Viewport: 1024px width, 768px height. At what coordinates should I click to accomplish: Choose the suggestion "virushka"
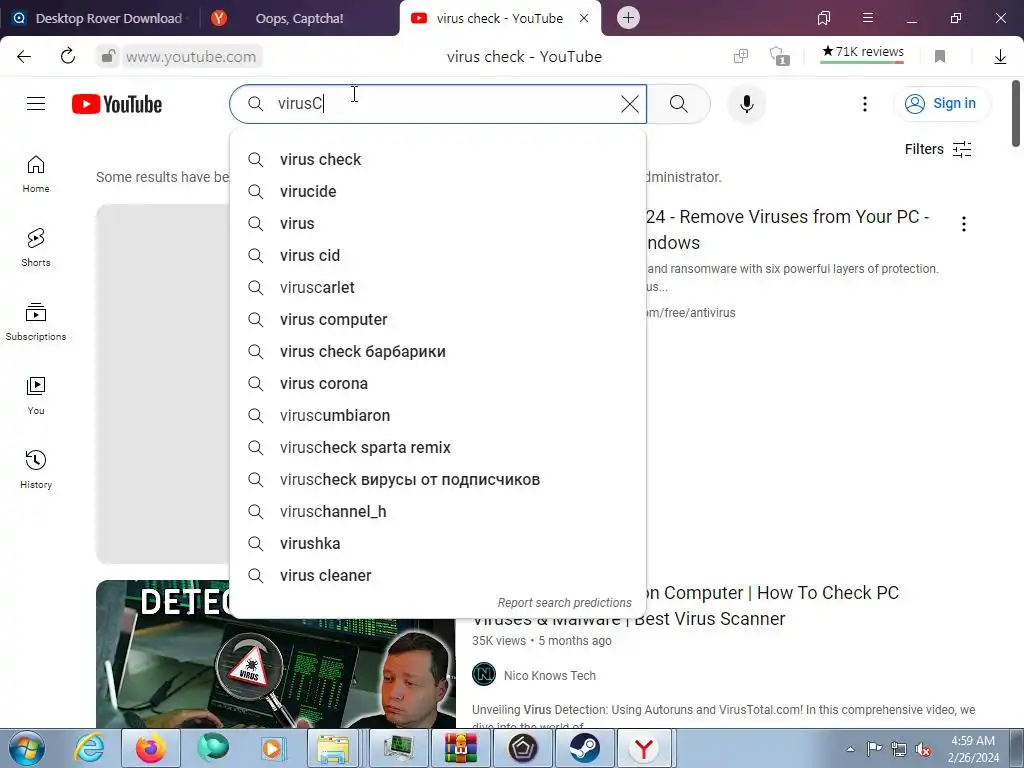(438, 543)
